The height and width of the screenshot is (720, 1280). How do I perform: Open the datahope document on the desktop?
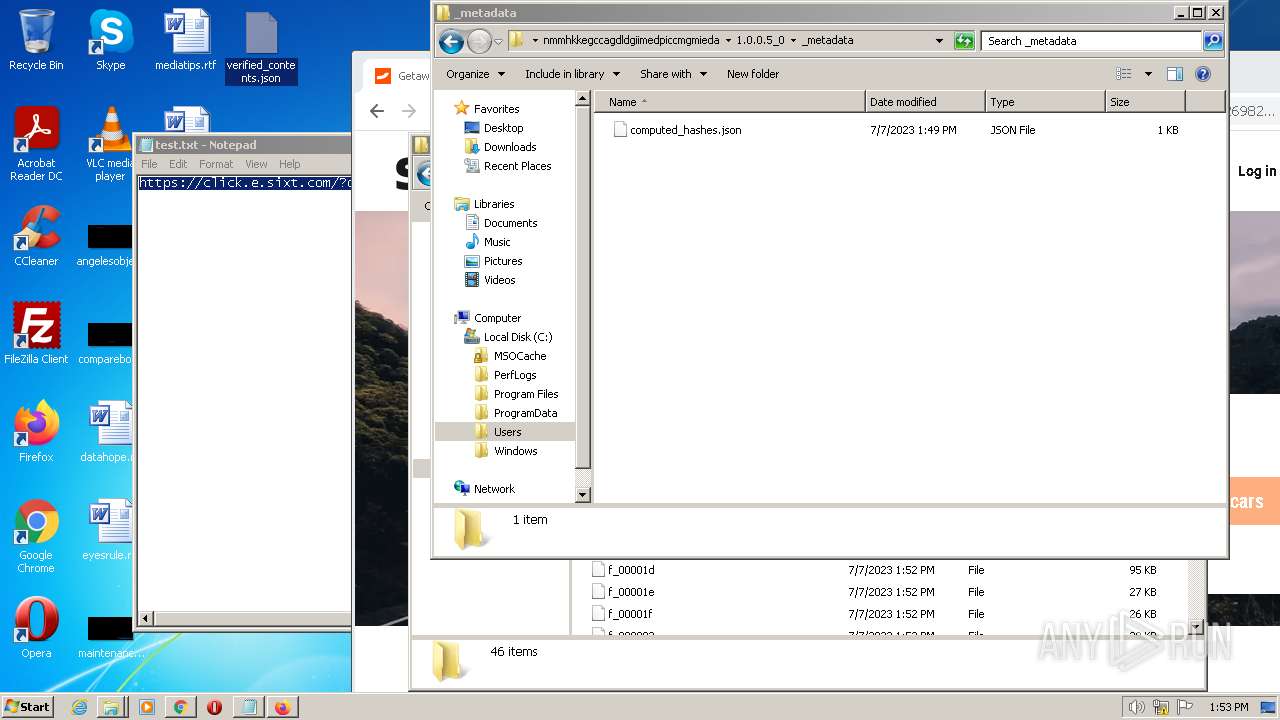(106, 431)
